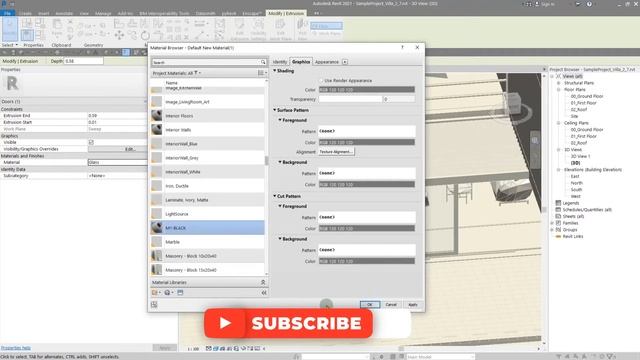
Task: Open the File ribbon tab
Action: click(x=7, y=13)
